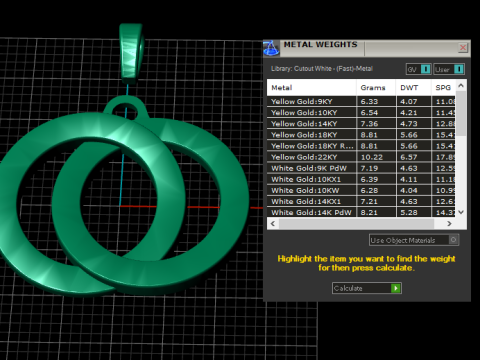
Task: Click the Library: Cutout White label
Action: (322, 69)
